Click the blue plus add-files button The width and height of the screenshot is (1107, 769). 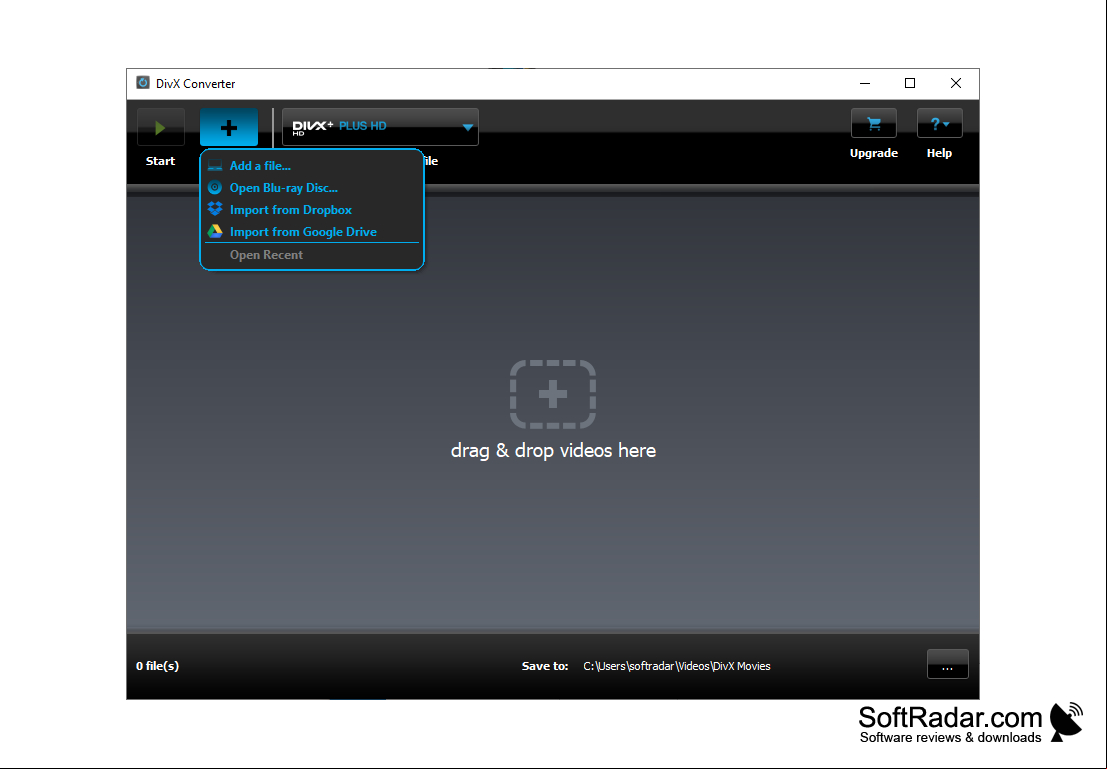[229, 128]
